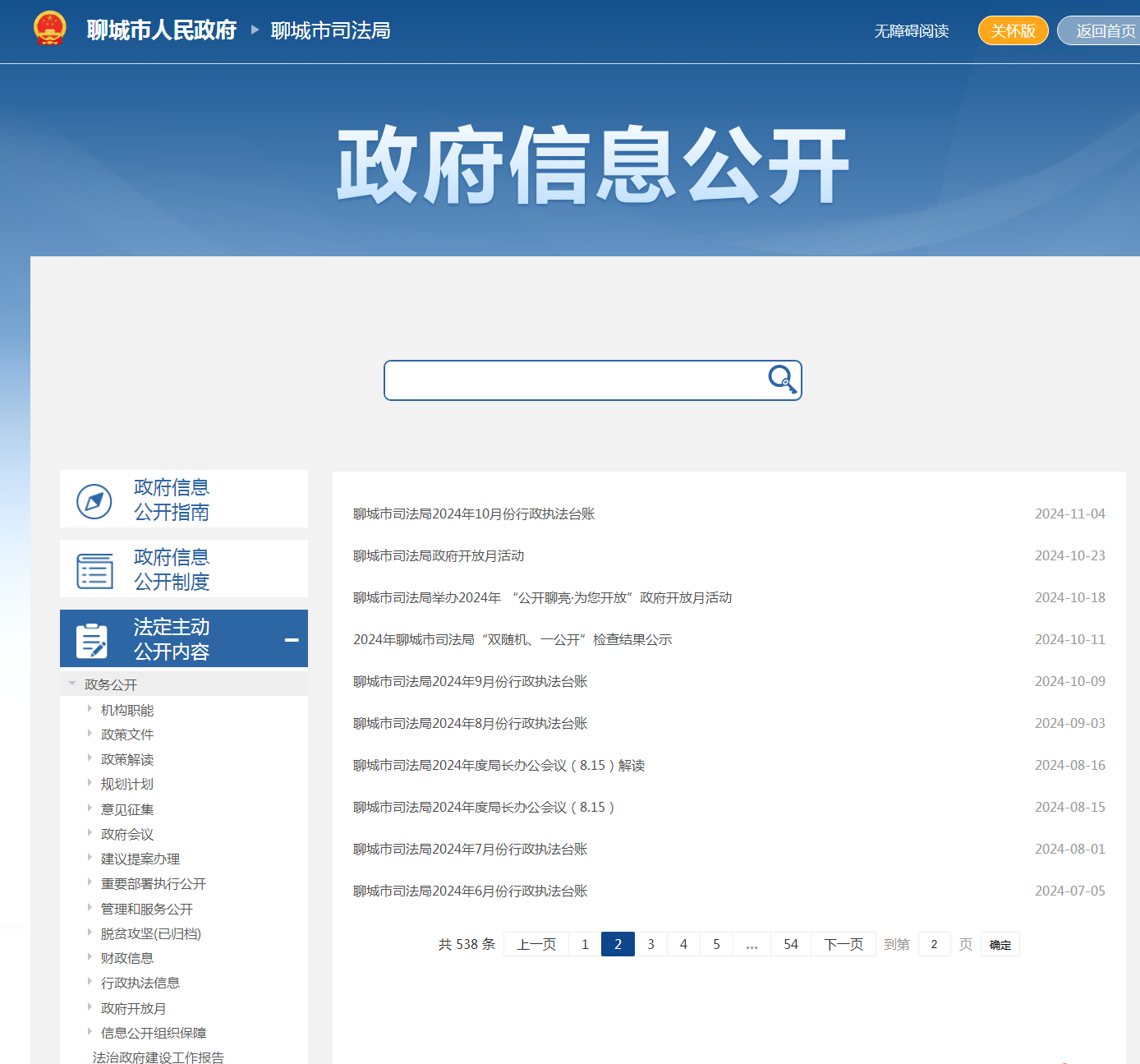Click the clipboard icon on 法定主动公开内容
Viewport: 1140px width, 1064px height.
92,638
